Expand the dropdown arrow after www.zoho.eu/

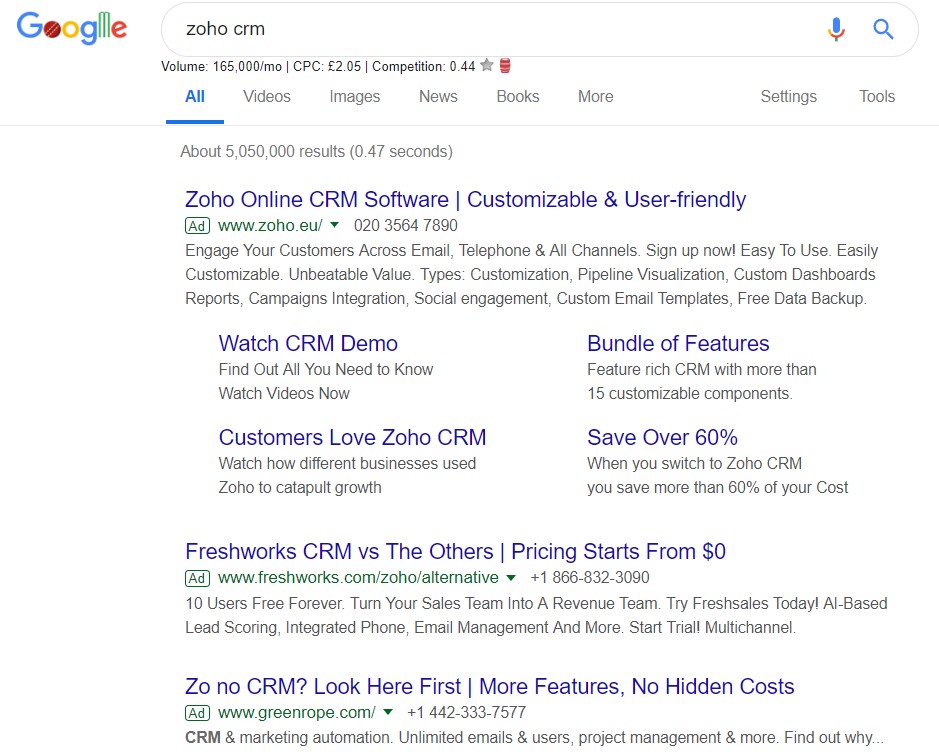click(x=335, y=225)
